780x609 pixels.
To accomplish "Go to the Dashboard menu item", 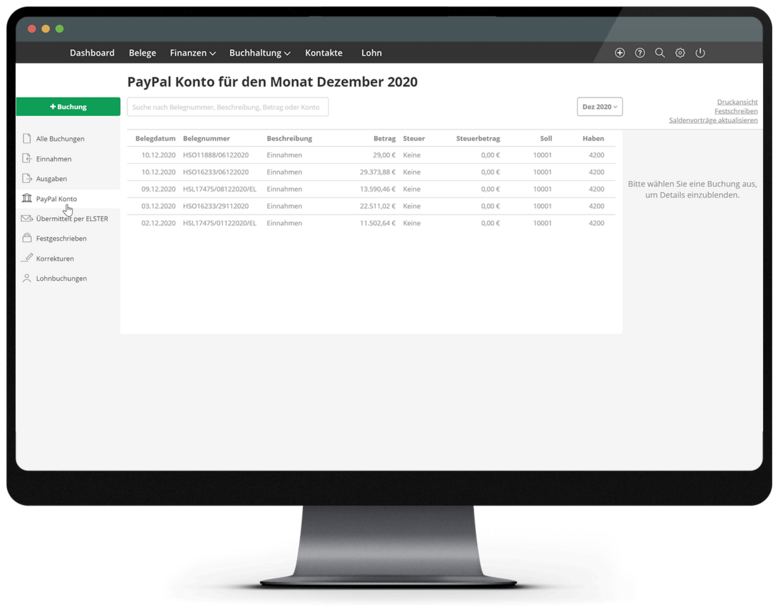I will (x=92, y=53).
